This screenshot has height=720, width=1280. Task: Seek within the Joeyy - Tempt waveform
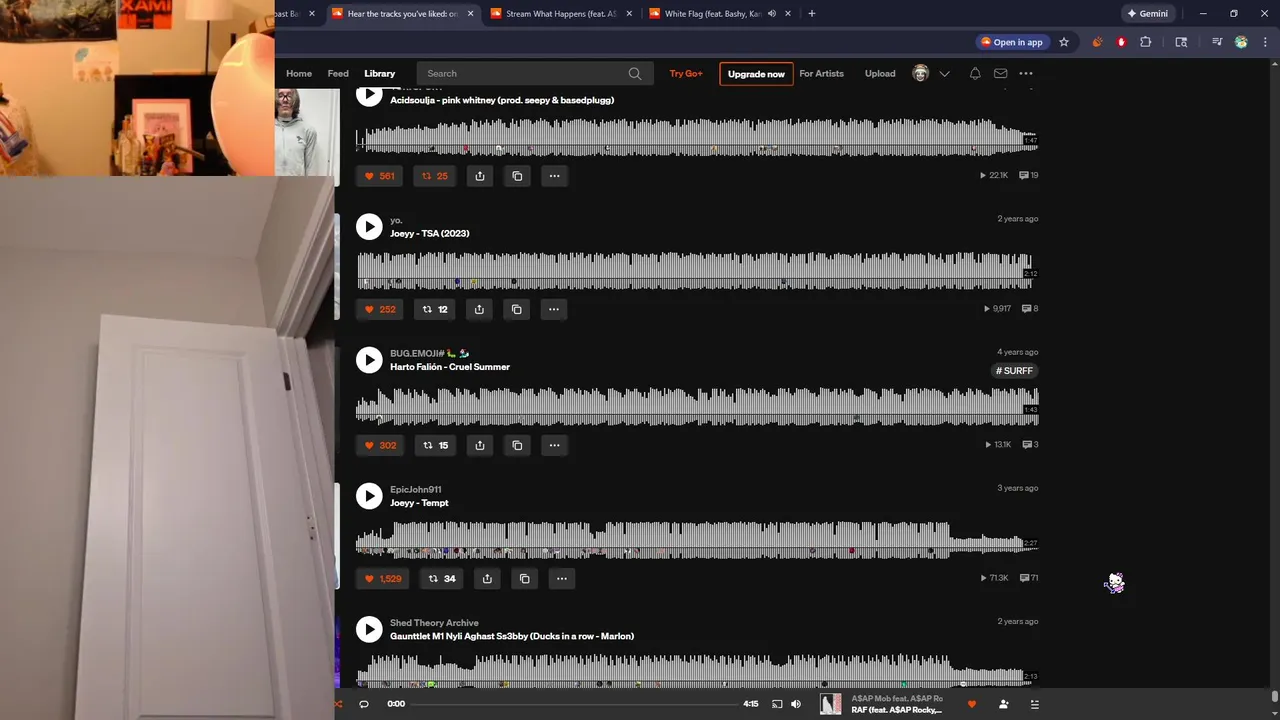(x=697, y=539)
